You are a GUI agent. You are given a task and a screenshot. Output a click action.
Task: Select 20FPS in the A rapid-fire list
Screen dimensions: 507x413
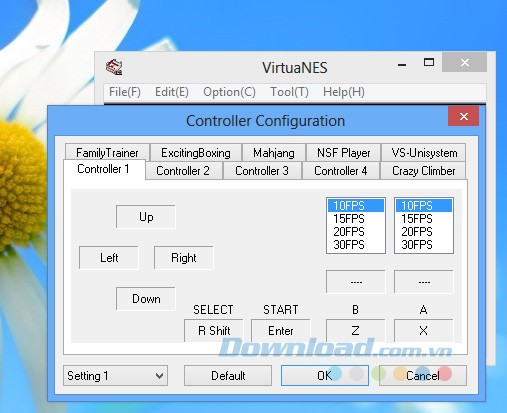(424, 232)
